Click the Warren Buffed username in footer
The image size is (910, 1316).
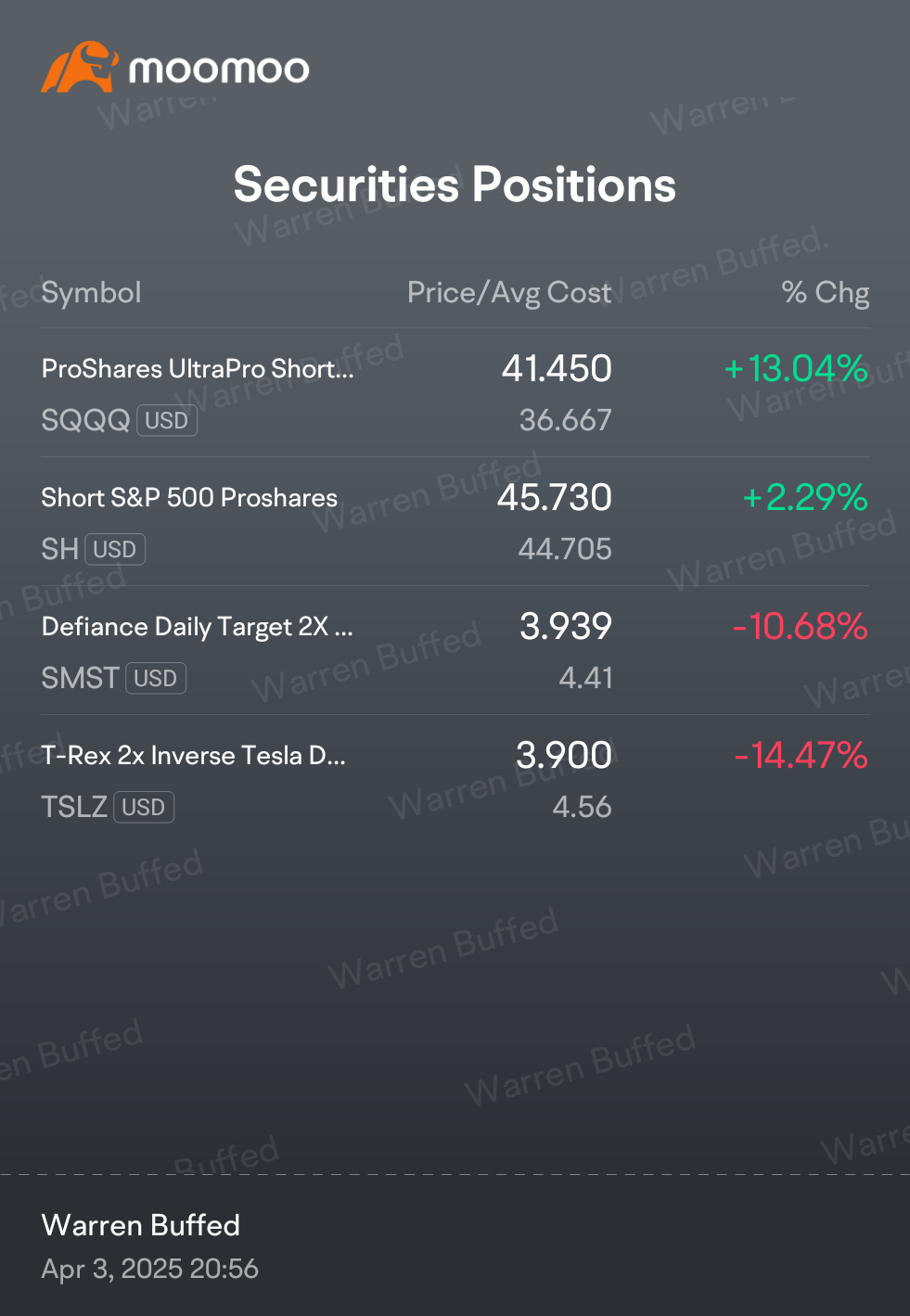click(x=141, y=1225)
